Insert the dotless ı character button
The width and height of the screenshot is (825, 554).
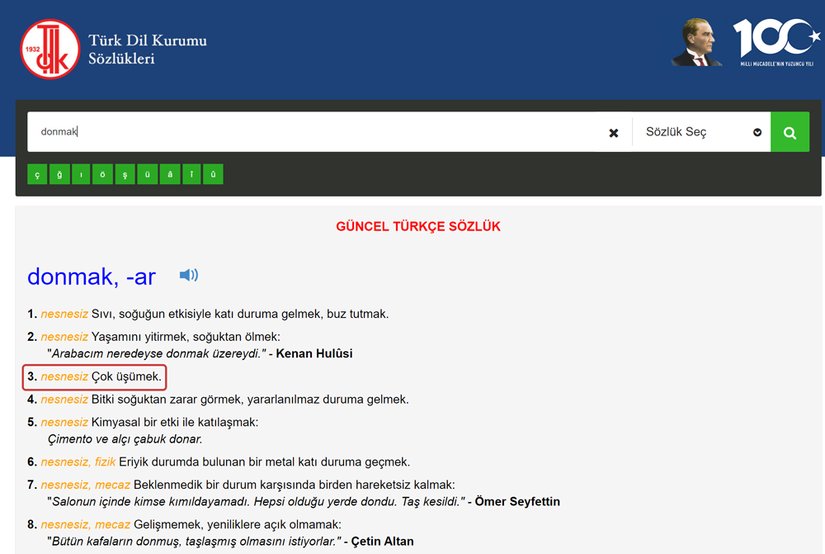pos(81,174)
